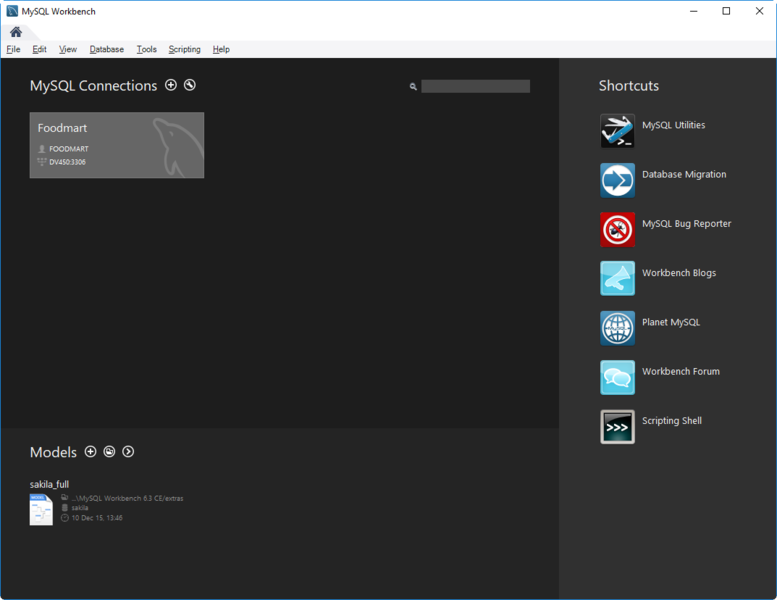Create a new model with plus icon
This screenshot has width=777, height=600.
tap(90, 452)
